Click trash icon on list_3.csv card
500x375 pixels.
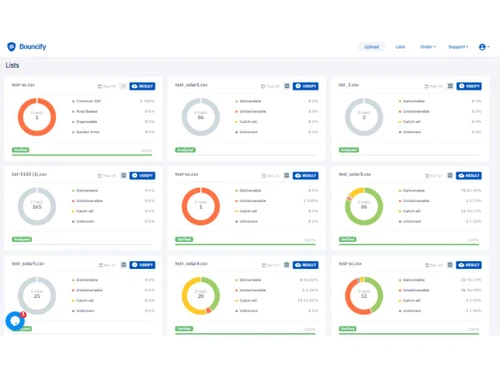[450, 86]
